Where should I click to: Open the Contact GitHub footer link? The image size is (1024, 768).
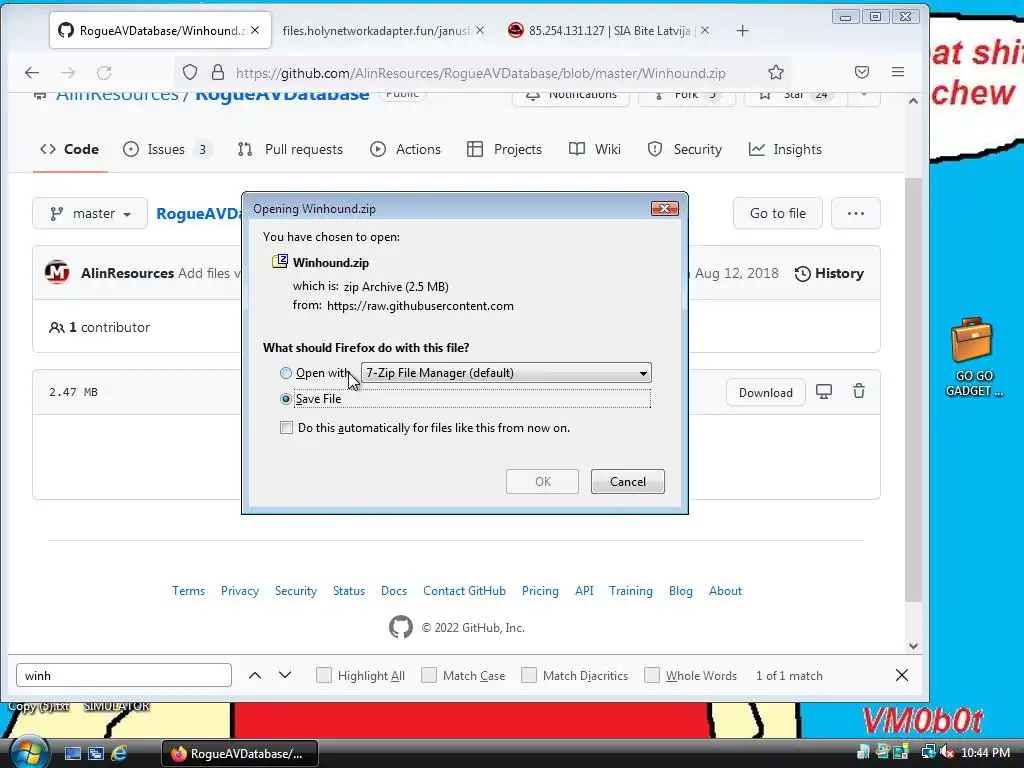tap(464, 591)
